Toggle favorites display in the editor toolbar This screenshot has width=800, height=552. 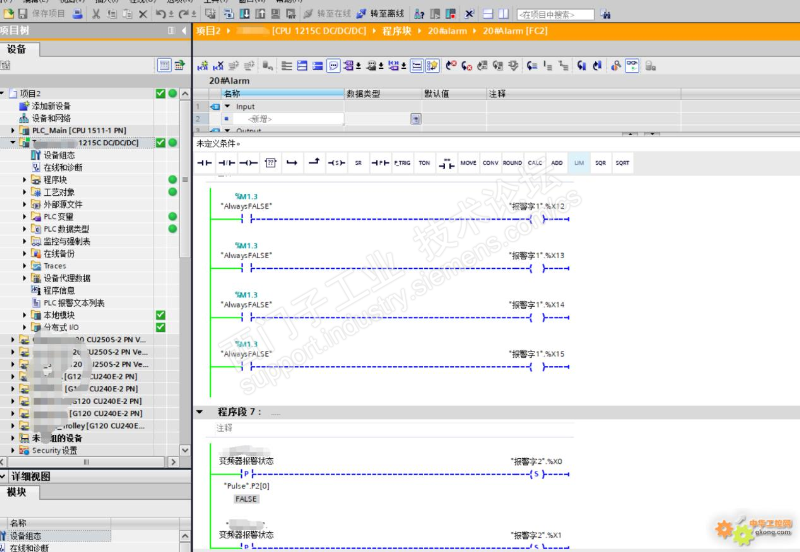(x=433, y=65)
